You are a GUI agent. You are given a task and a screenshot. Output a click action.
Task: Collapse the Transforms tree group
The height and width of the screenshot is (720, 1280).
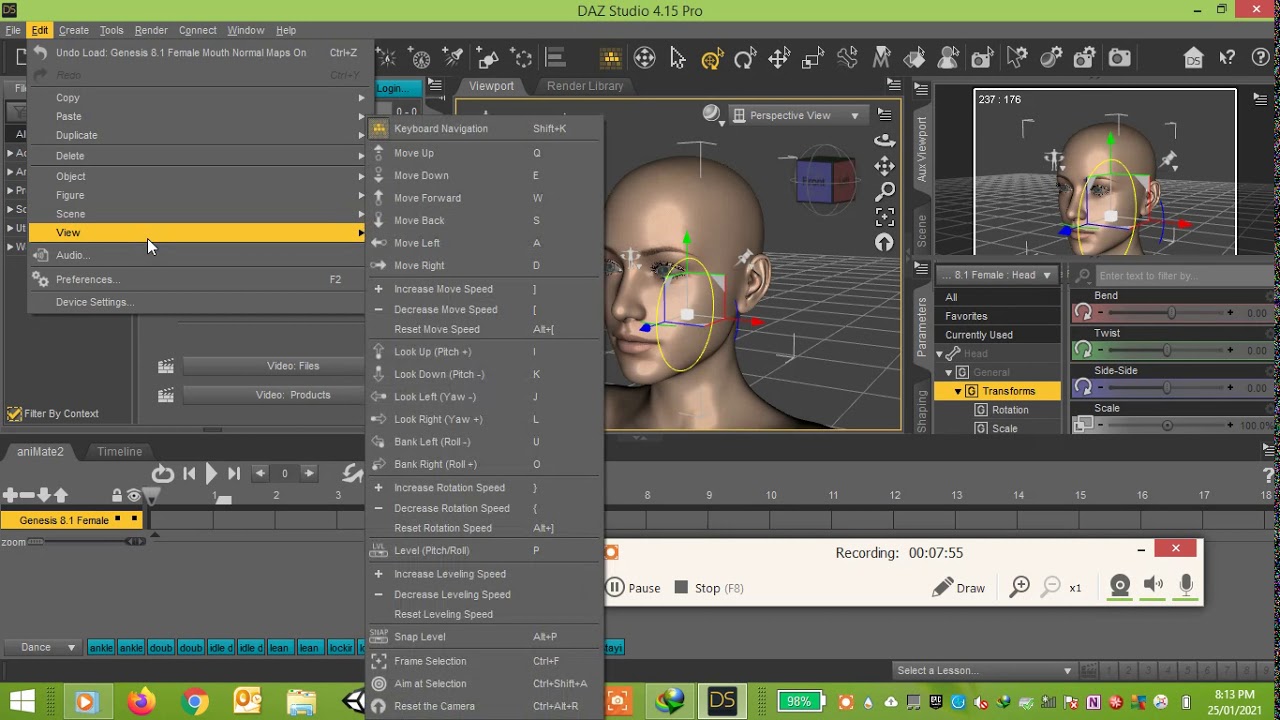point(958,391)
